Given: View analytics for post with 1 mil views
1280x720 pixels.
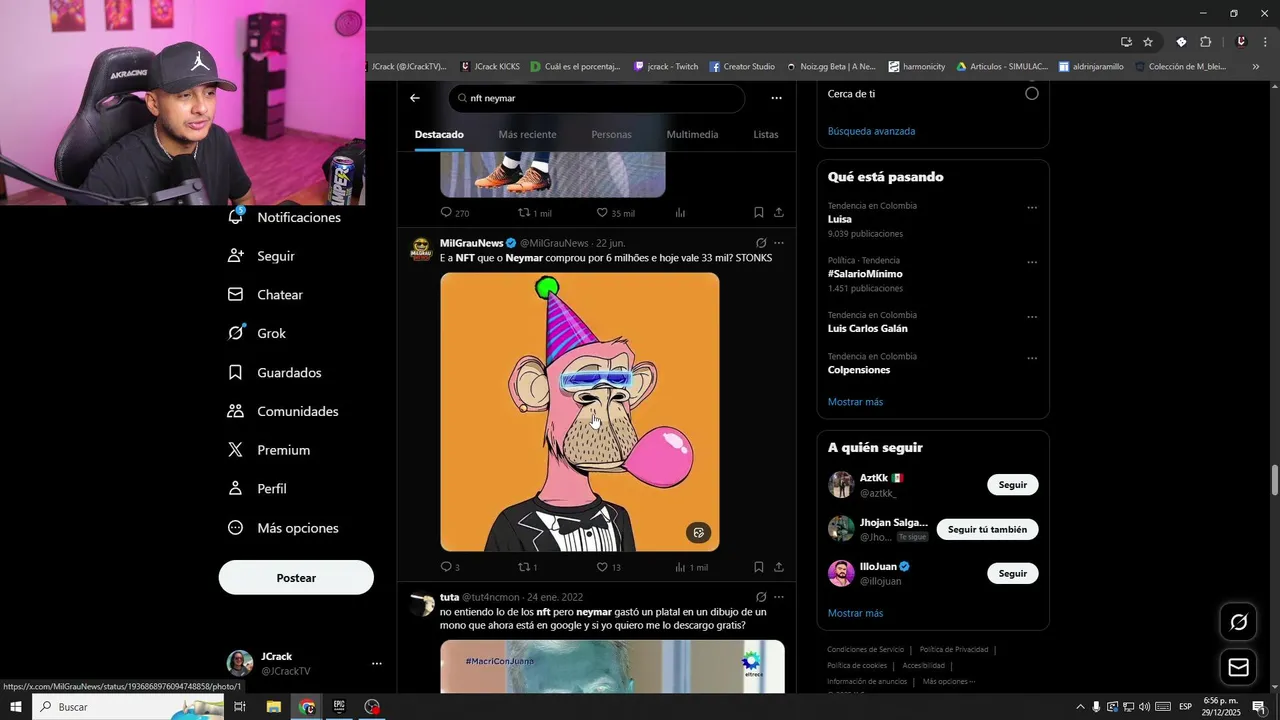Looking at the screenshot, I should 691,567.
